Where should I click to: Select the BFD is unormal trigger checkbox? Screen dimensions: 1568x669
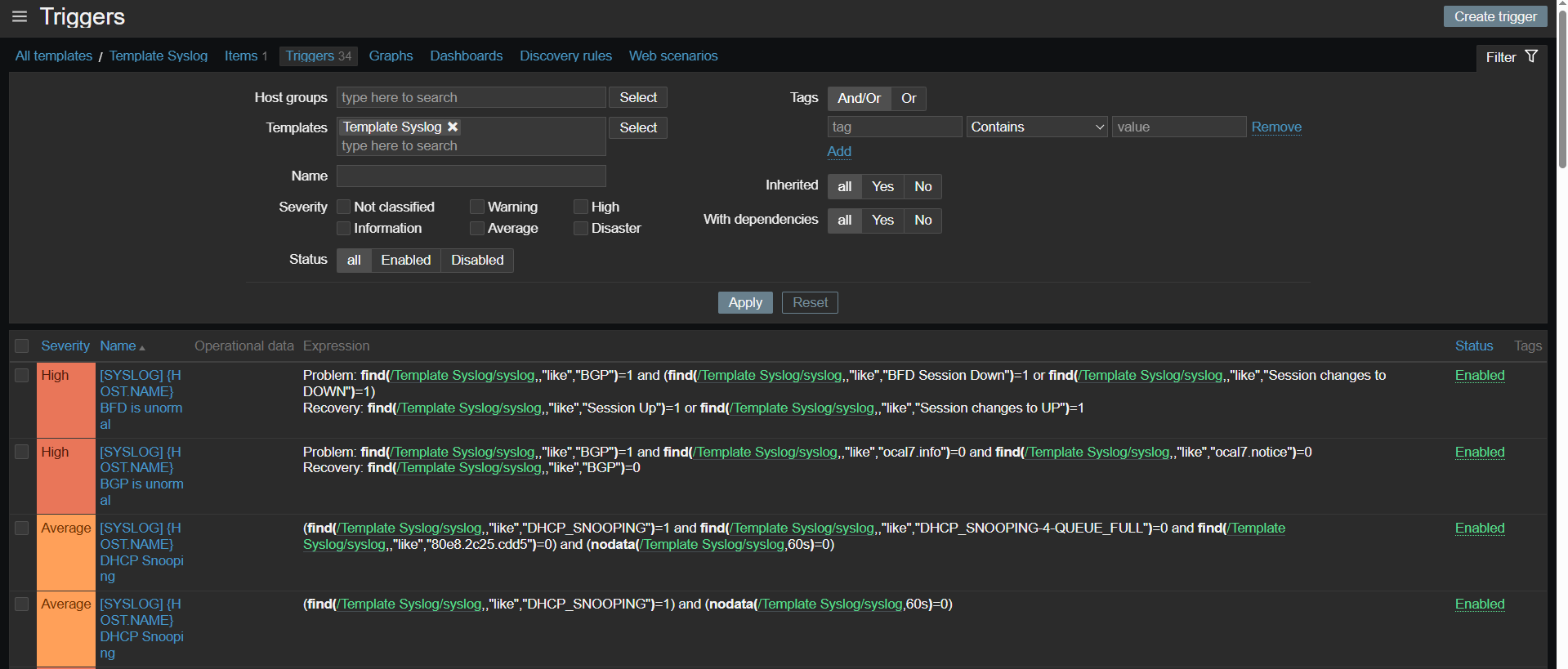point(22,375)
